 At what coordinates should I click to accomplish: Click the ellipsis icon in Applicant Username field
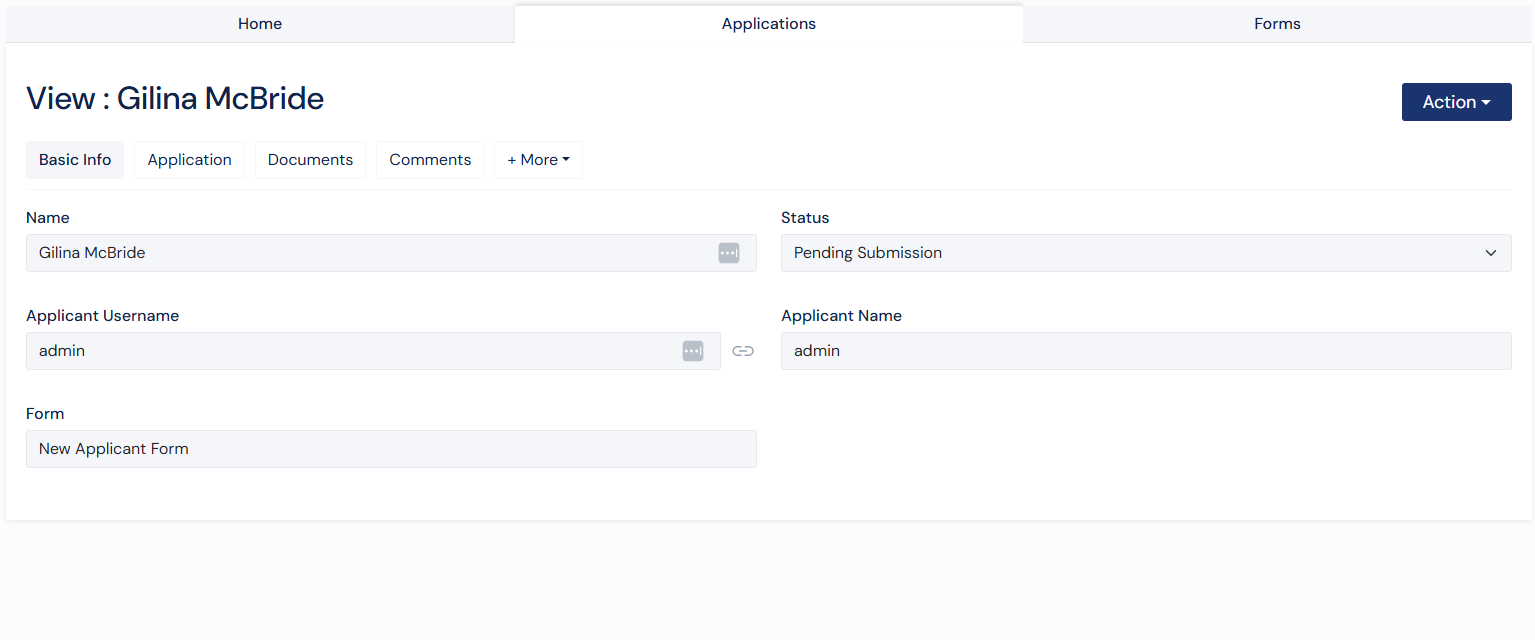coord(692,351)
